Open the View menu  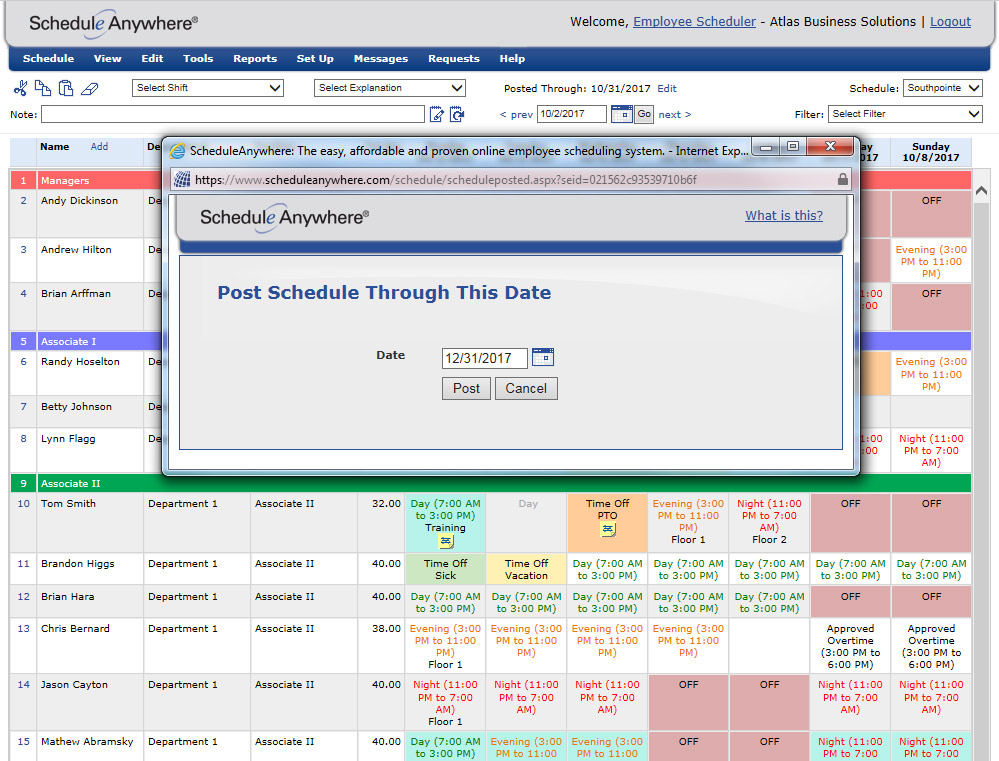107,59
